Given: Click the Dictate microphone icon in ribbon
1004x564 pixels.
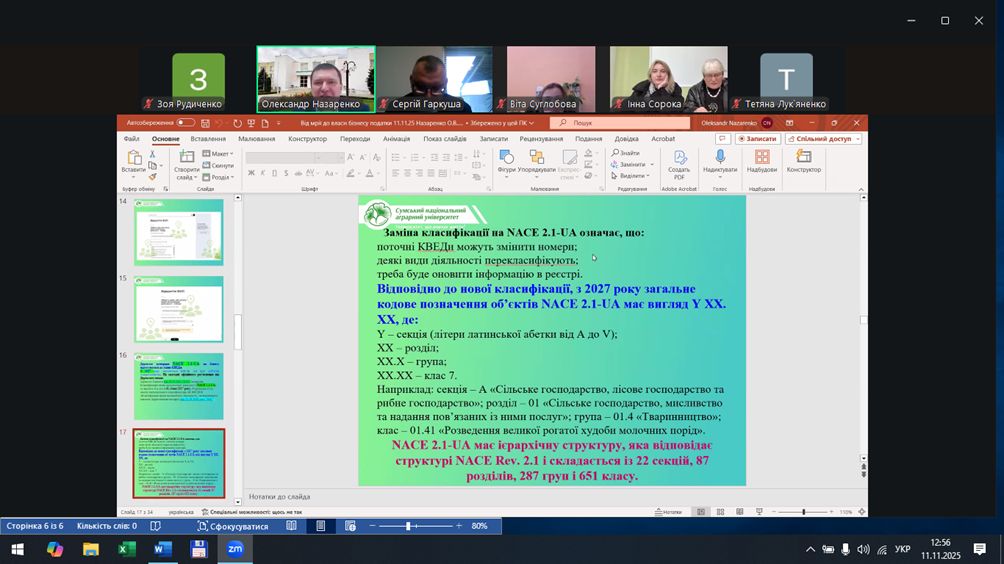Looking at the screenshot, I should (x=720, y=159).
